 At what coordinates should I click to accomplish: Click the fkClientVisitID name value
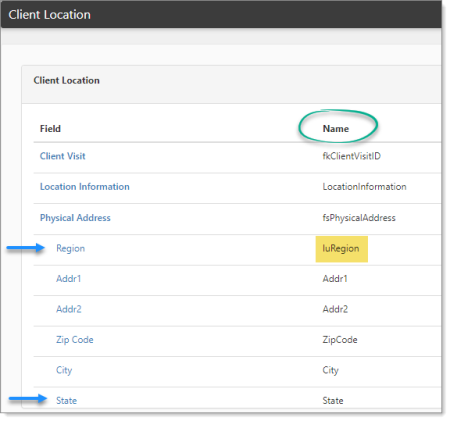pos(351,156)
